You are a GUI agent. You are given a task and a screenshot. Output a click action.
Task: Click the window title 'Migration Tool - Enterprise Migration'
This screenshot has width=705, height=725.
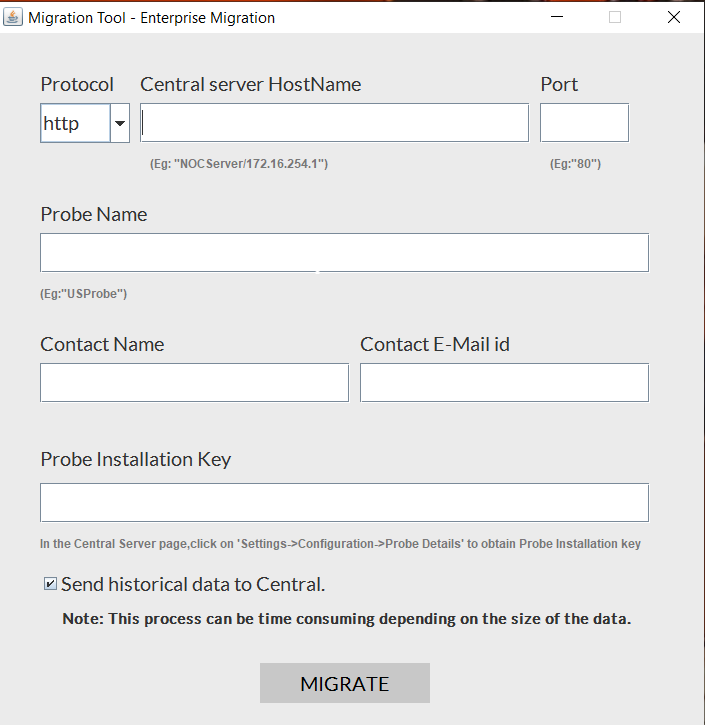pos(151,17)
